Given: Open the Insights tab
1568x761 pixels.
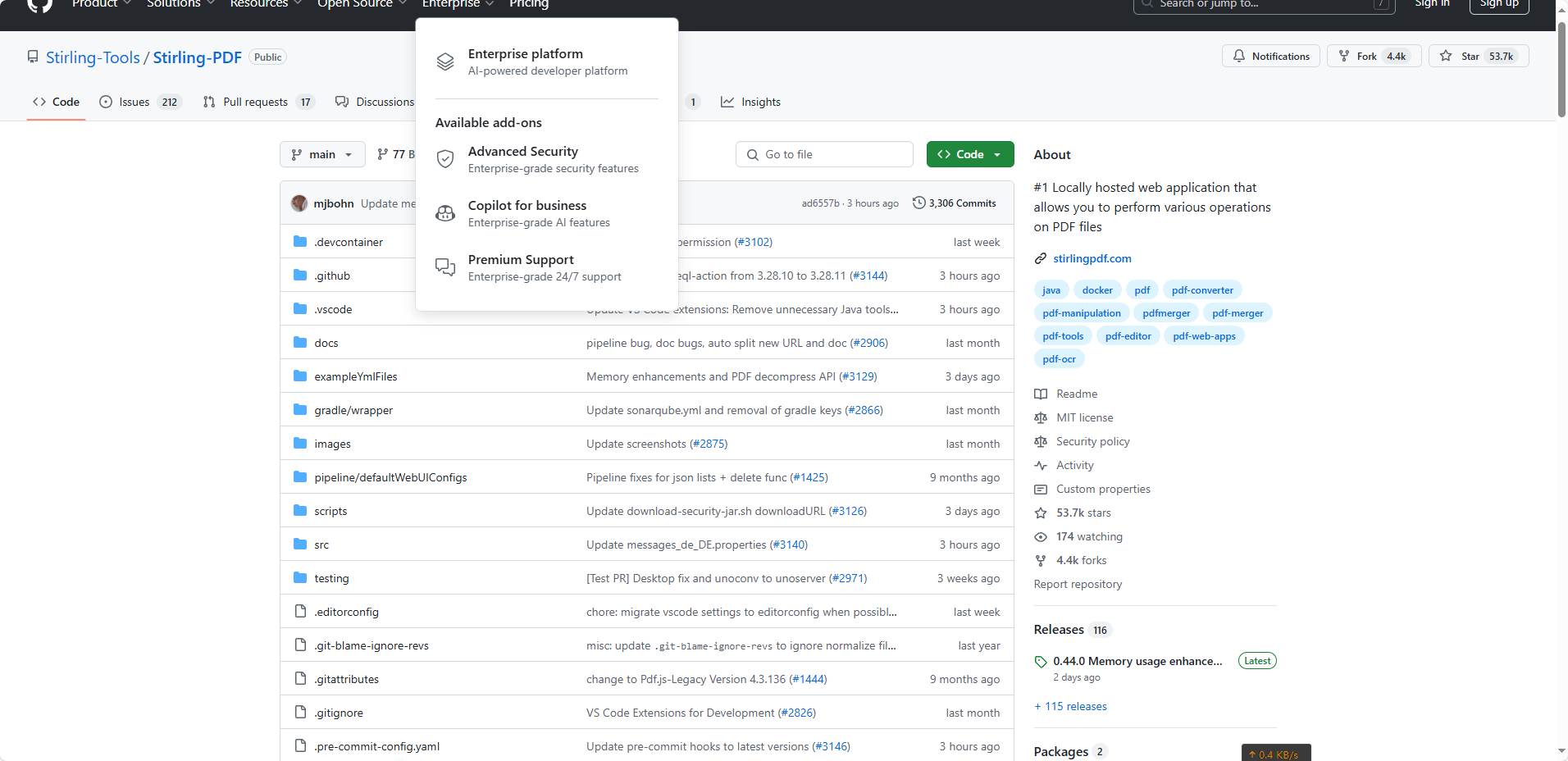Looking at the screenshot, I should coord(750,103).
